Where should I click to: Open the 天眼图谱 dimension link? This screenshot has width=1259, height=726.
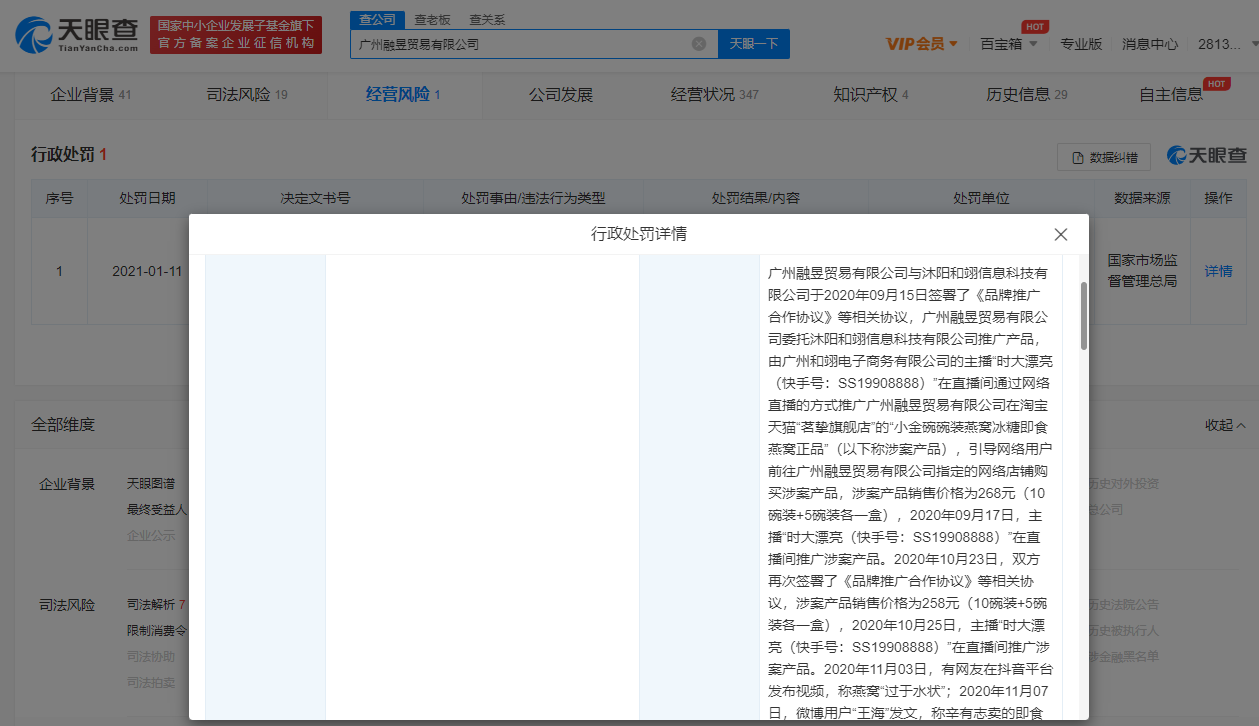(150, 484)
